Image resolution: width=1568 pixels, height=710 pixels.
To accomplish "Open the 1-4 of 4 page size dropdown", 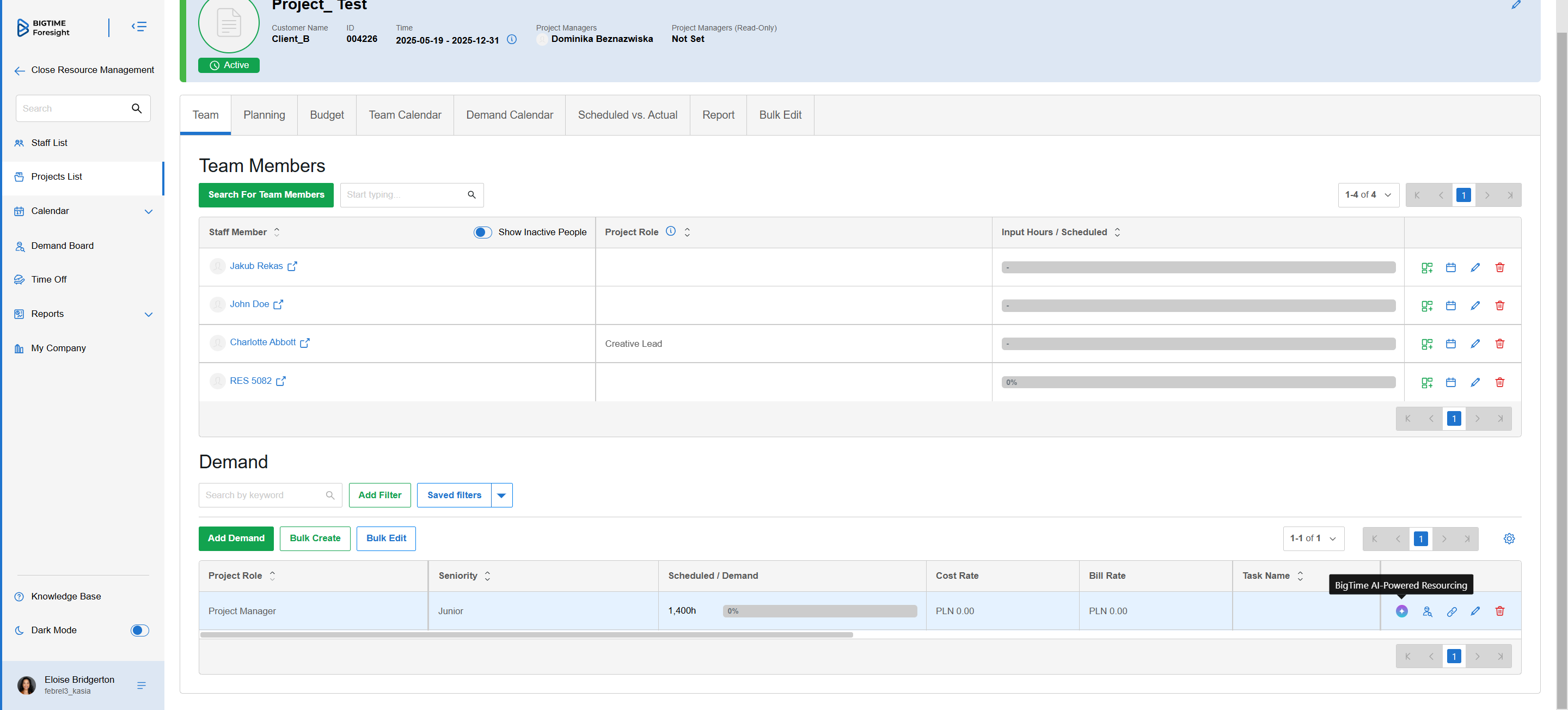I will click(x=1368, y=195).
